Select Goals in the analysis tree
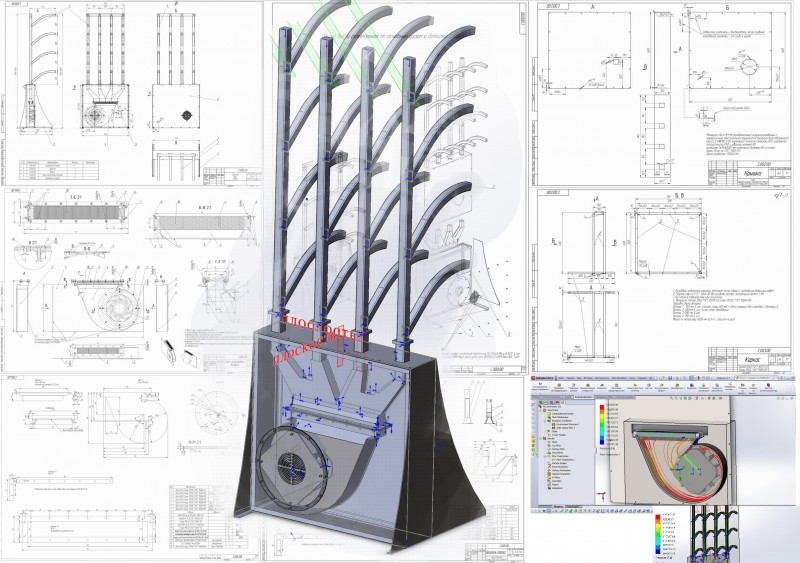 553,431
